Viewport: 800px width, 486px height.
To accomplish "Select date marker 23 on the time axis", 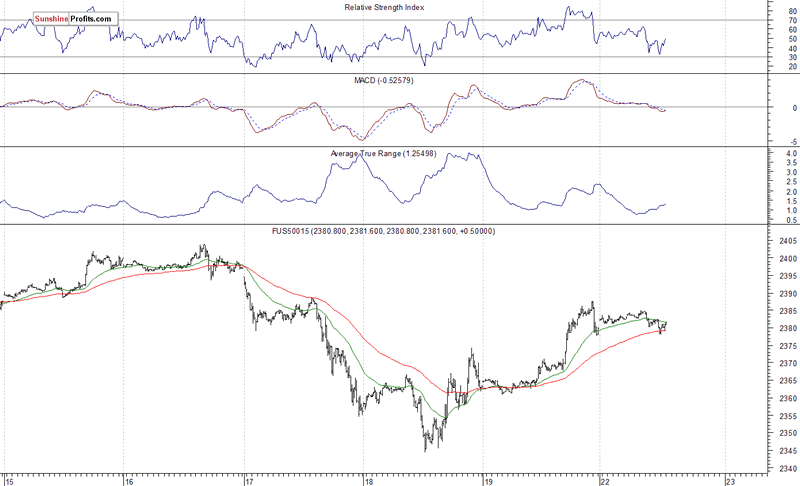I will [x=729, y=479].
